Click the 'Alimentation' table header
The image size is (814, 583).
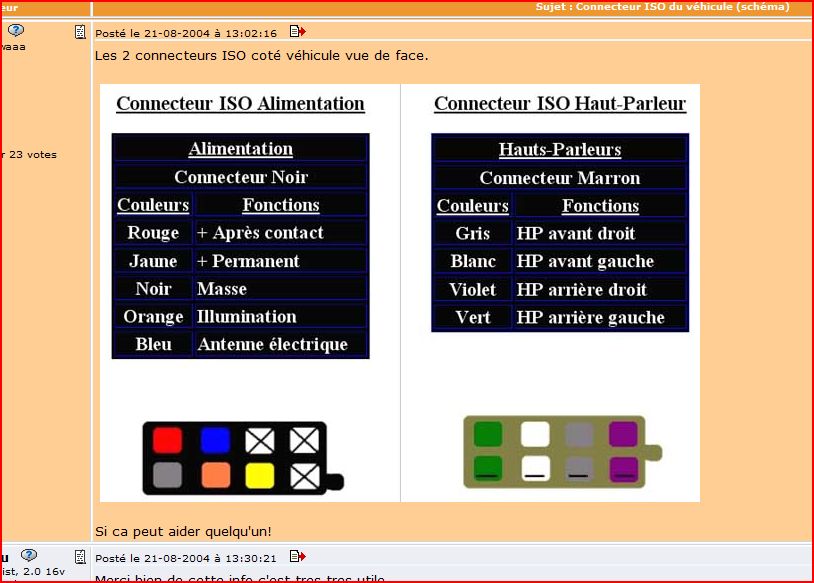point(240,149)
